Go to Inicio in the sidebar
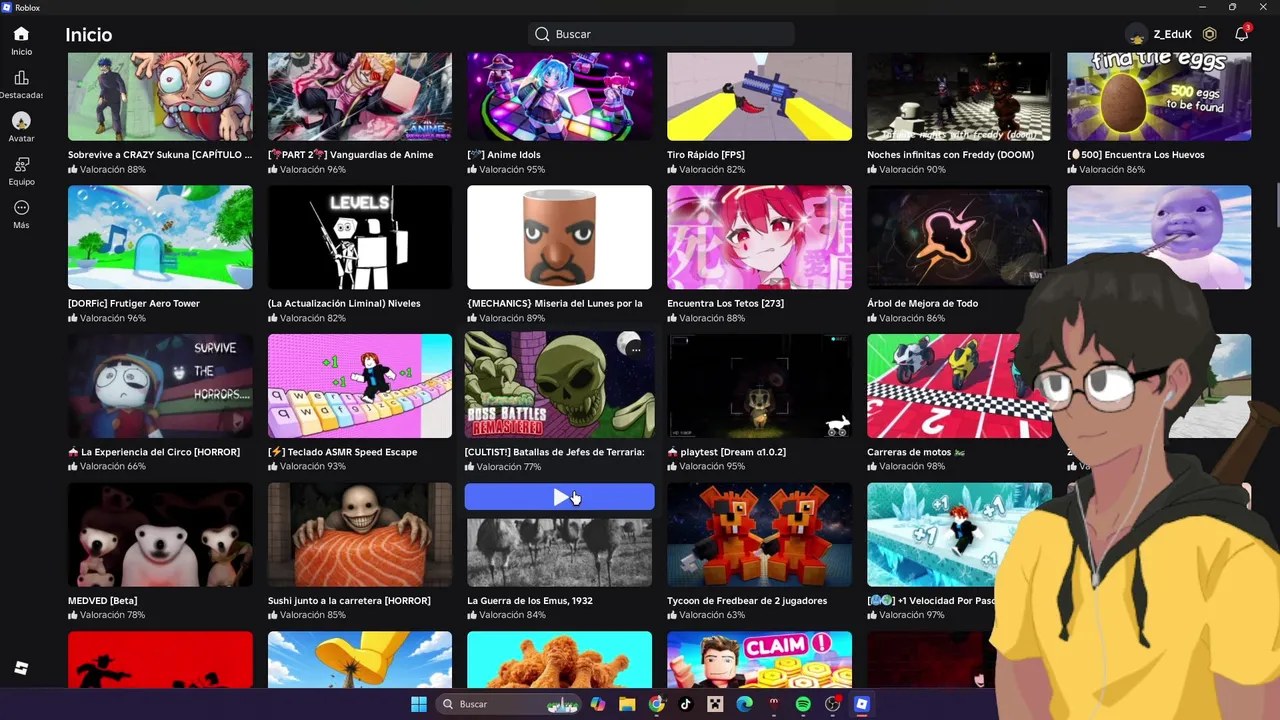The image size is (1280, 720). 21,41
